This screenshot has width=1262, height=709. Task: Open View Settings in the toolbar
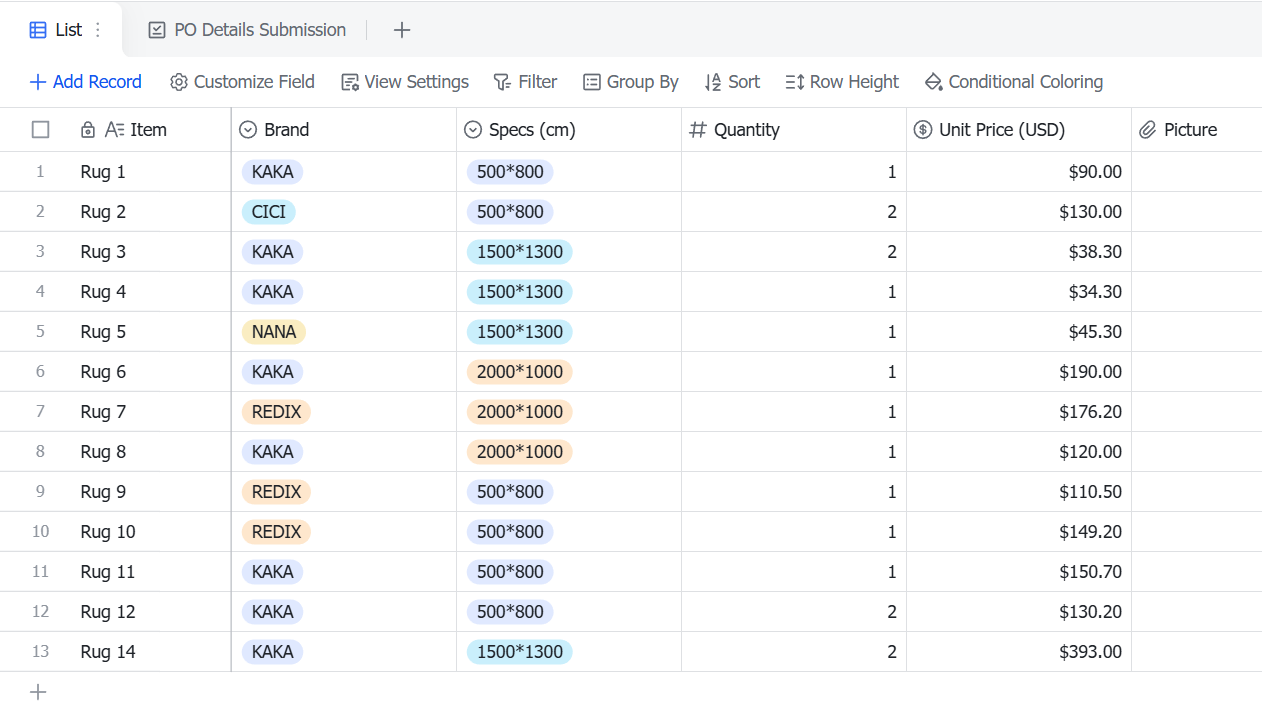[x=405, y=82]
